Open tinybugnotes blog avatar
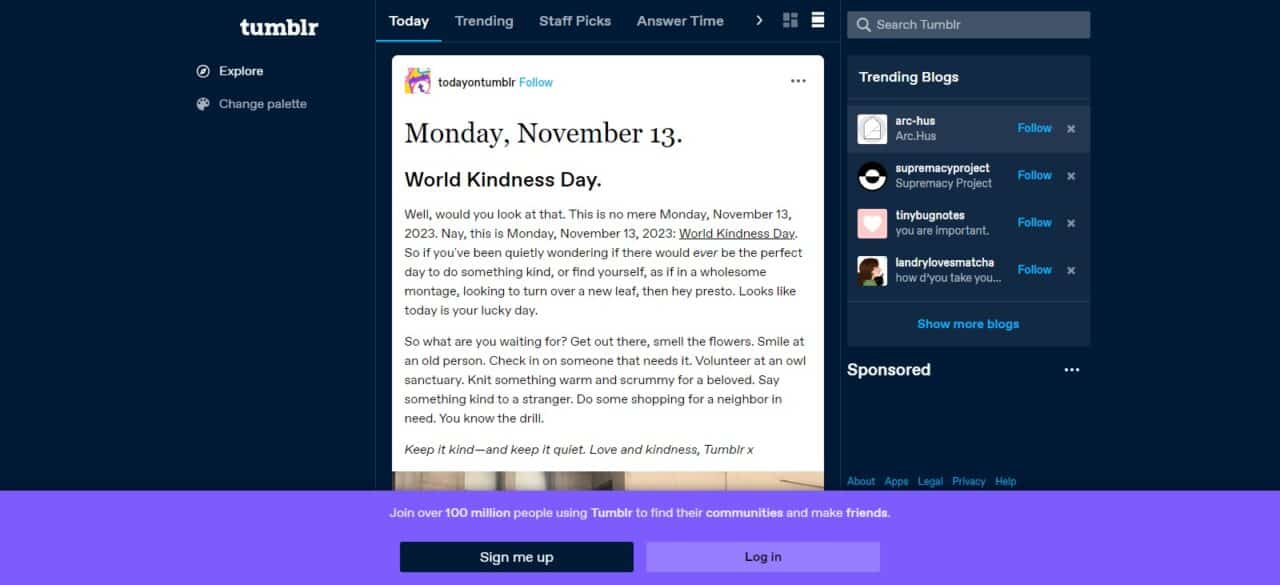Screen dimensions: 1280x585 (x=872, y=222)
